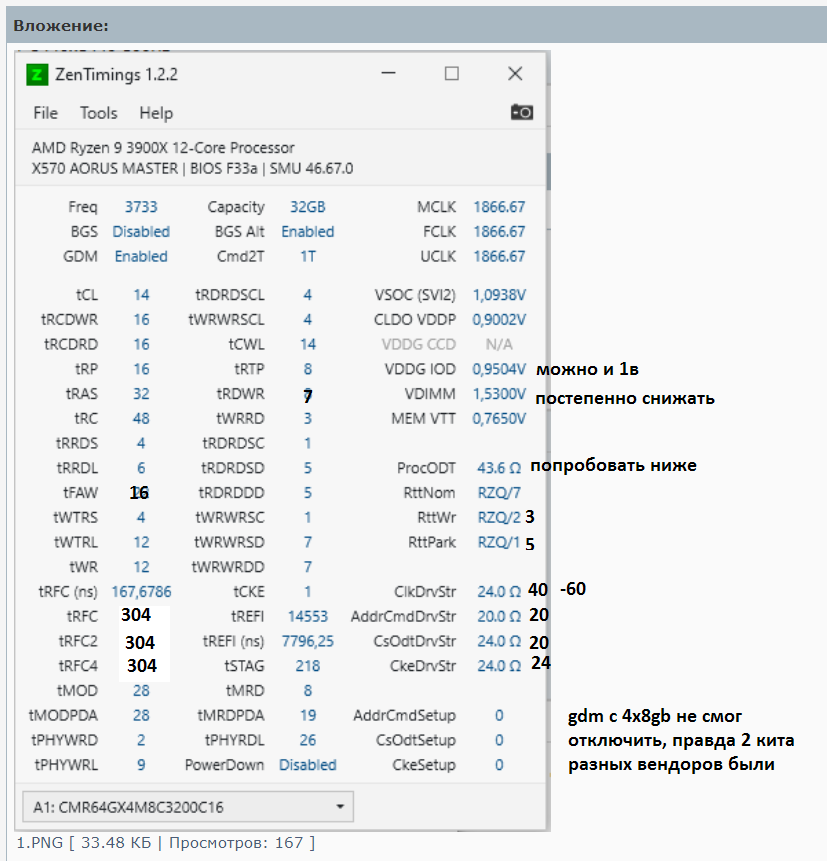Click the ProcODT value 43.6 Ω
The image size is (827, 861).
[x=499, y=468]
